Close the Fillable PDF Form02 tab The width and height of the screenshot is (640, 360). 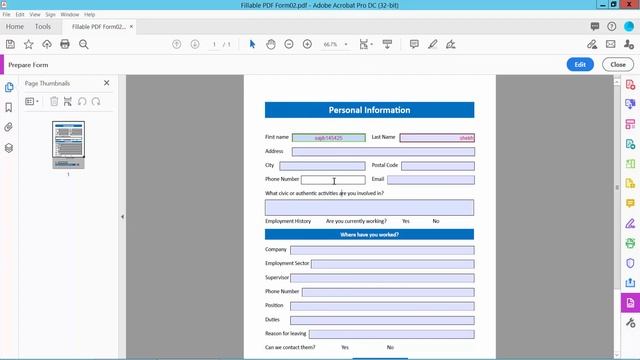[131, 27]
